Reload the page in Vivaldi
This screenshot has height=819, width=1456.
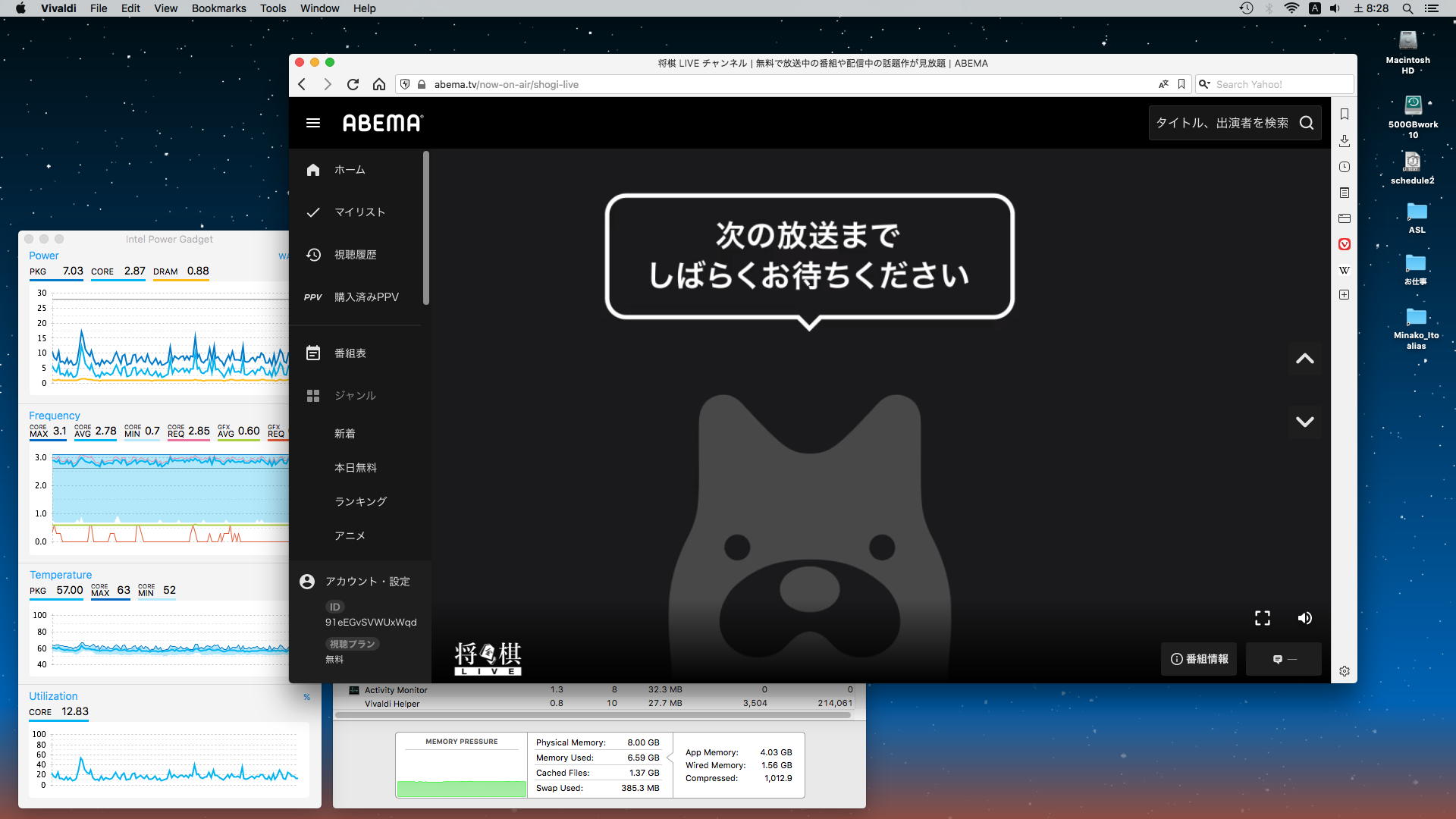[353, 84]
